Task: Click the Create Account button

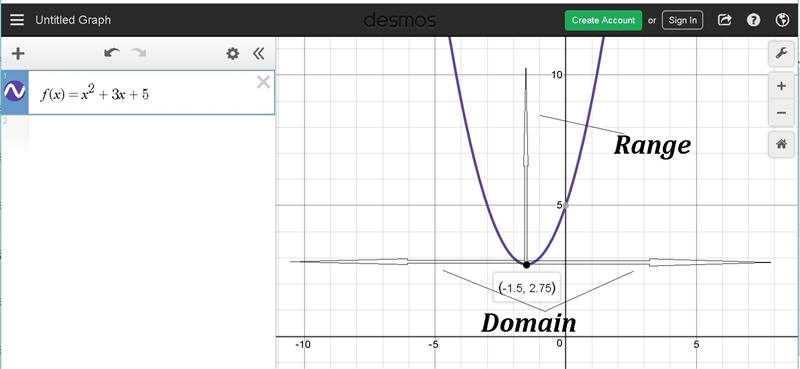Action: [x=603, y=20]
